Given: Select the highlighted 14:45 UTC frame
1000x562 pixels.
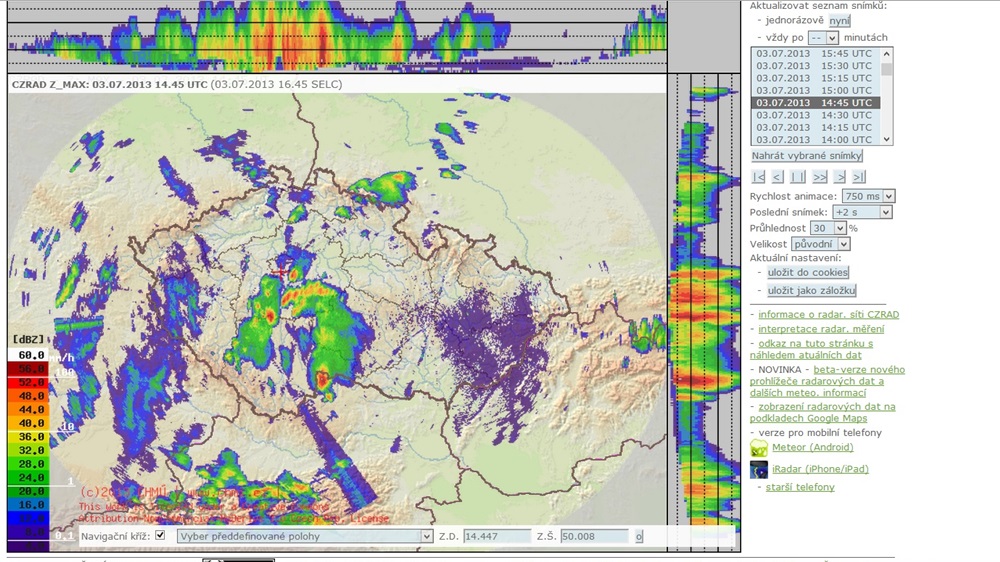Looking at the screenshot, I should pyautogui.click(x=814, y=102).
